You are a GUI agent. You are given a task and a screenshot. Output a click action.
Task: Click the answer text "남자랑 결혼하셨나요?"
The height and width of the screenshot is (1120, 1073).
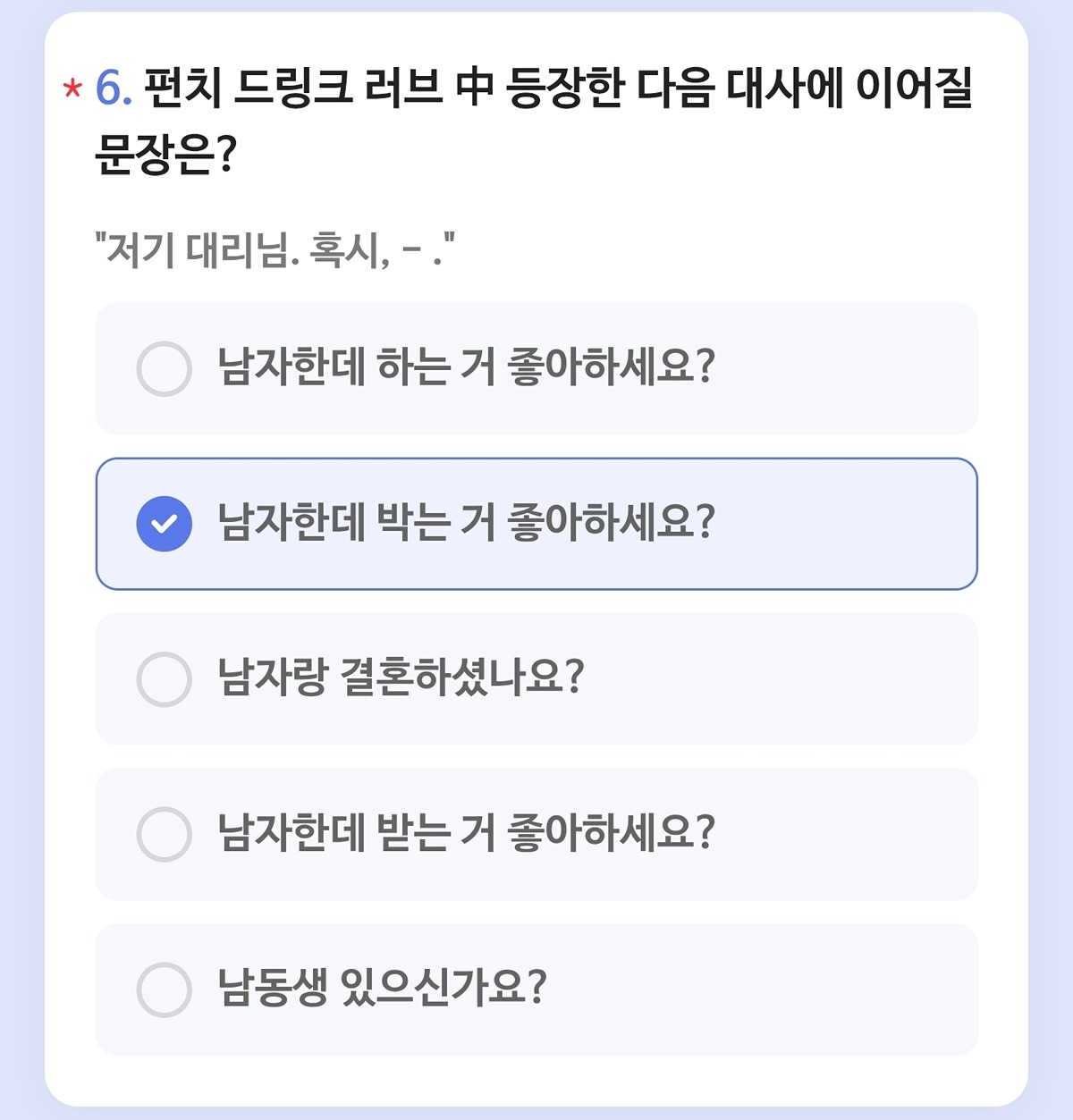(401, 678)
